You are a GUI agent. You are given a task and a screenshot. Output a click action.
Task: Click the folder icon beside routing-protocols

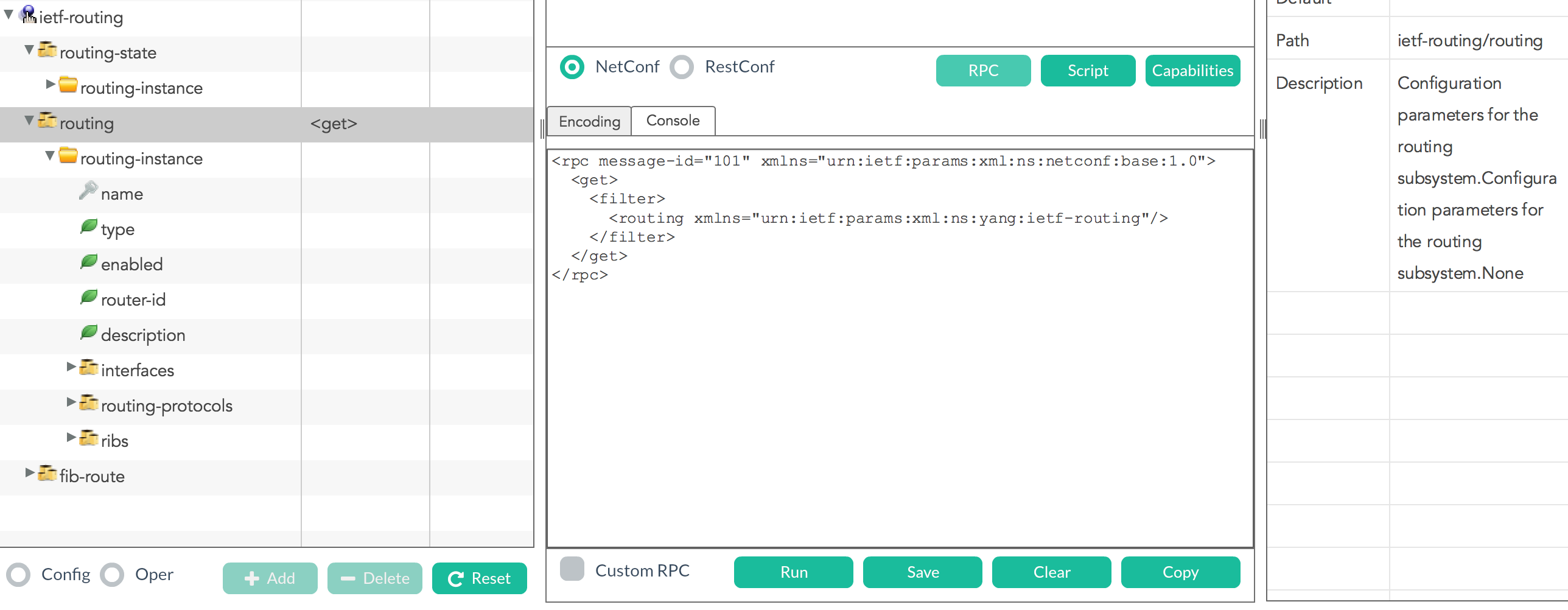(89, 403)
